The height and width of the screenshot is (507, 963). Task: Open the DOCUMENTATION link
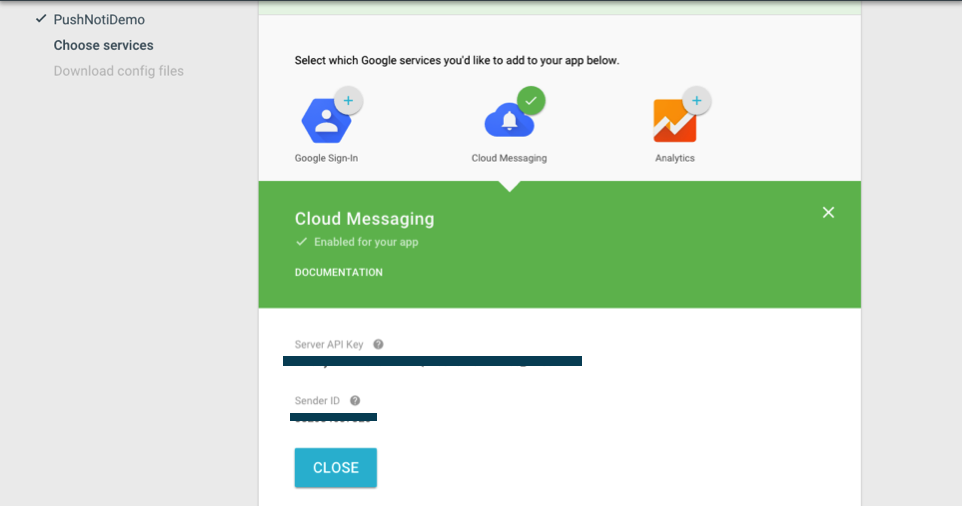coord(338,273)
